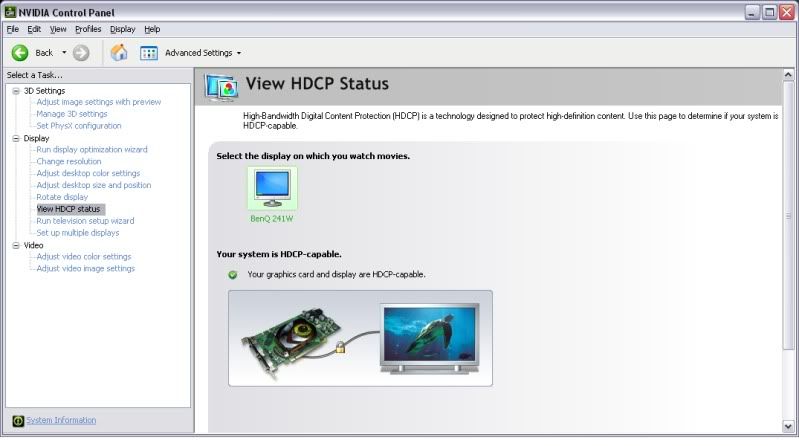Screen dimensions: 799x446
Task: Click the Advanced Settings text label
Action: tap(198, 53)
